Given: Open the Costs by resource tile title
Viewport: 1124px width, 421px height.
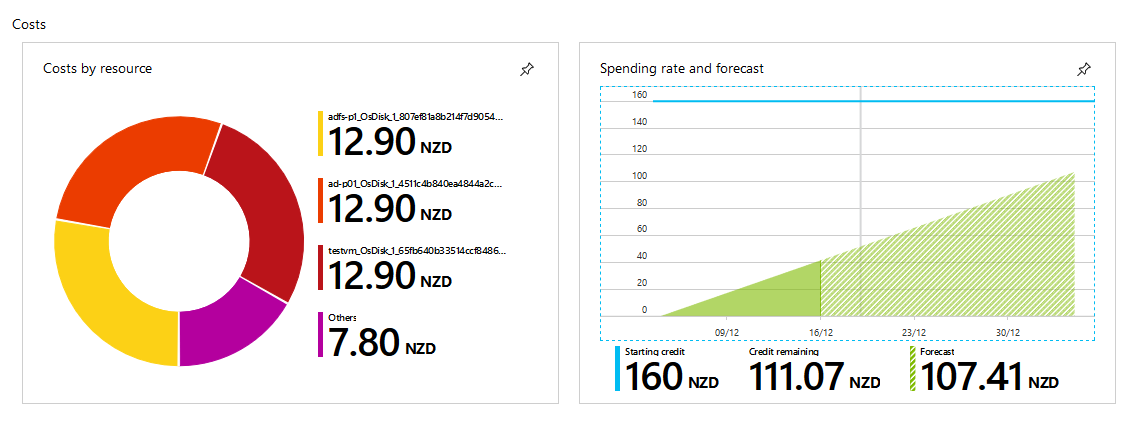Looking at the screenshot, I should [97, 69].
